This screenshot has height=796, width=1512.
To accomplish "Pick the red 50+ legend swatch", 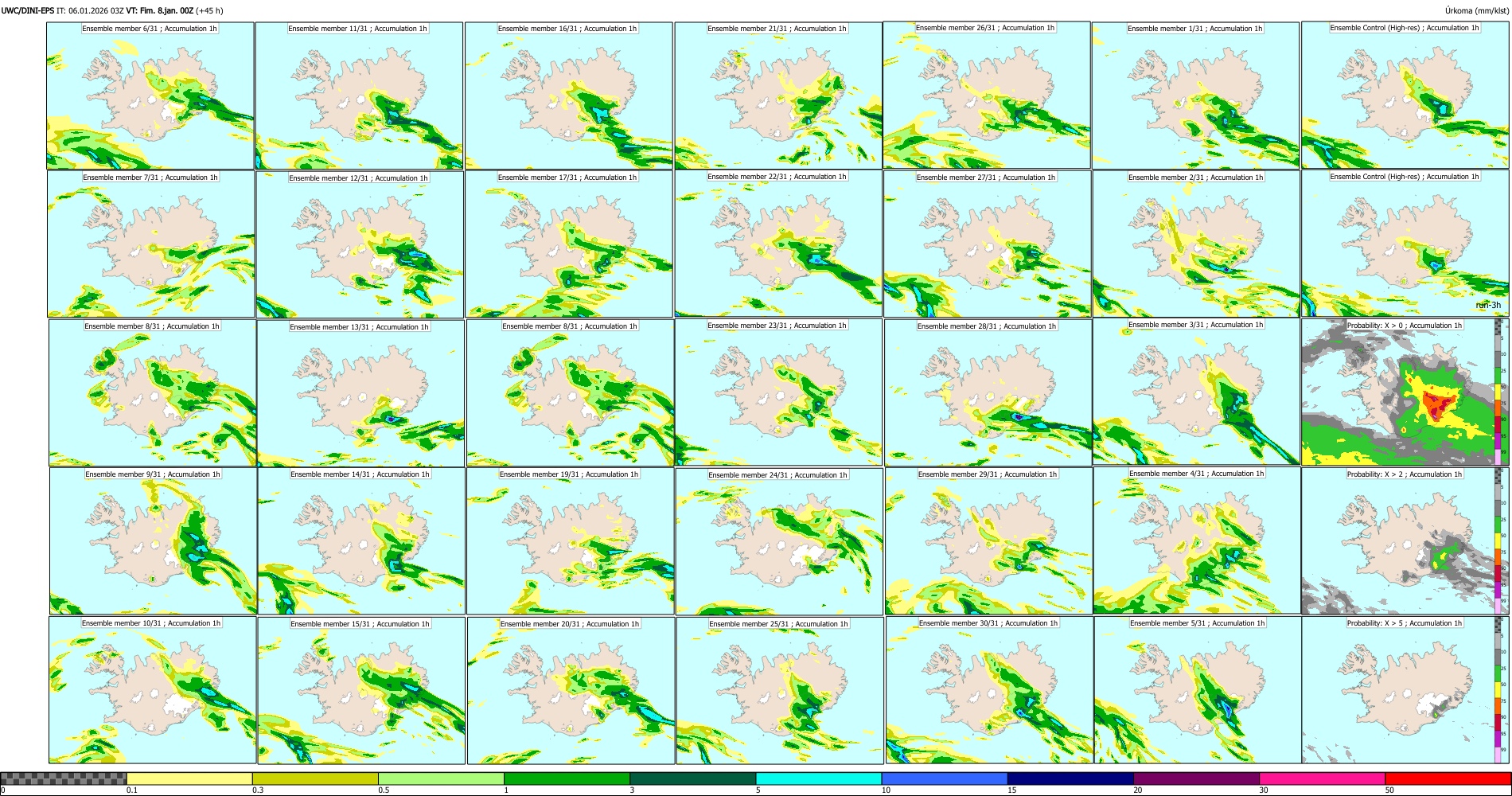I will [1448, 778].
